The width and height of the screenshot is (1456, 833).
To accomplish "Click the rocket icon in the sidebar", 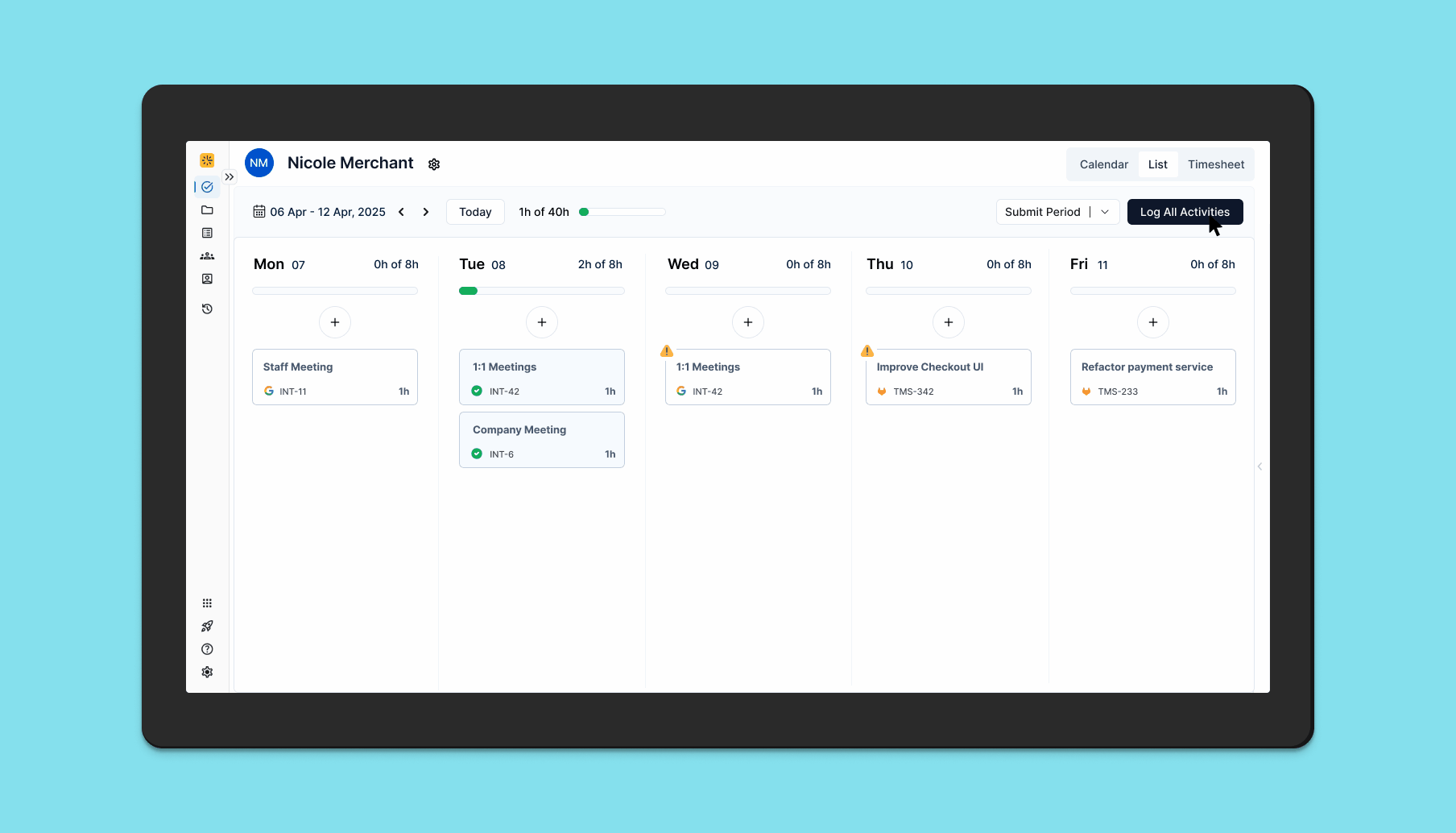I will [207, 626].
